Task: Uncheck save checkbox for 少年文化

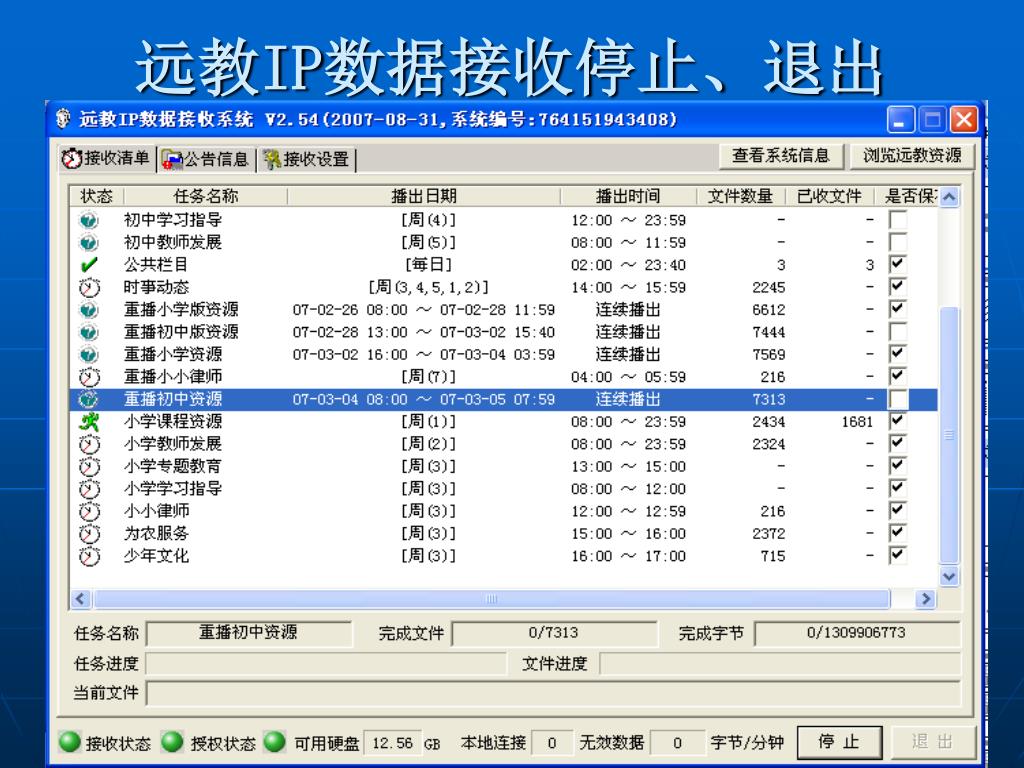Action: 898,555
